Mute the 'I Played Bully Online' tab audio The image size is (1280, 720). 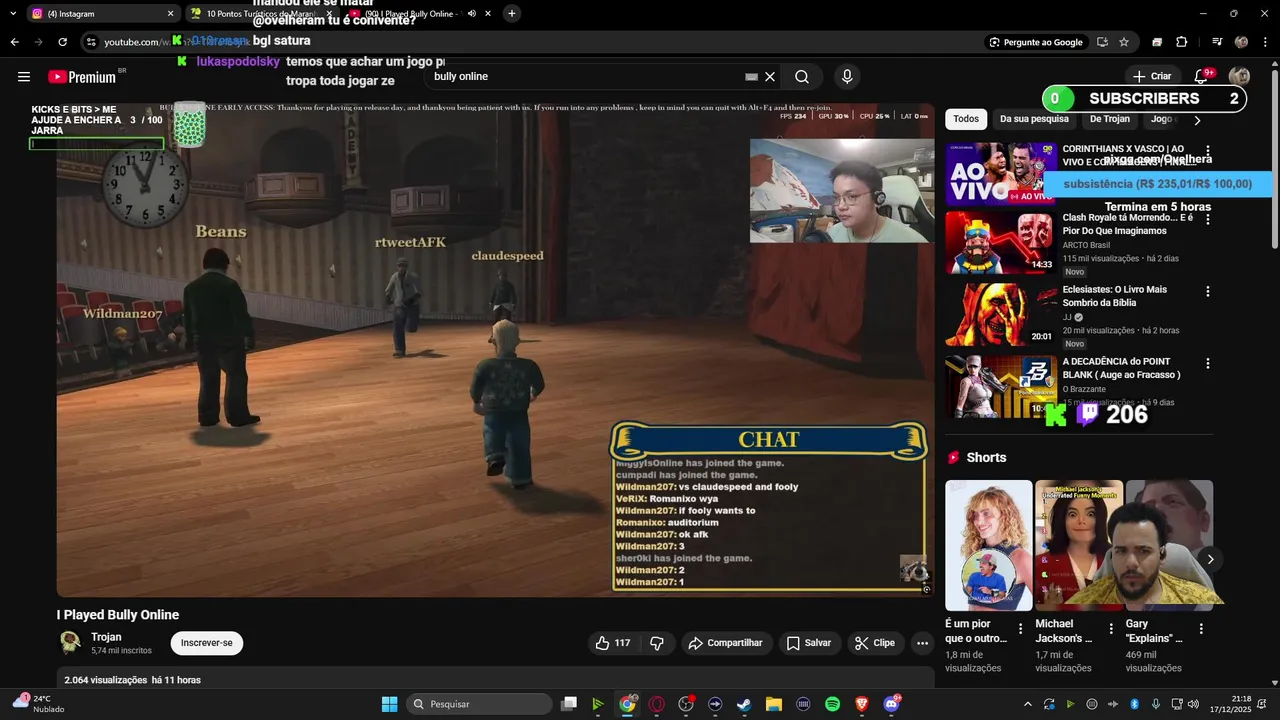471,13
